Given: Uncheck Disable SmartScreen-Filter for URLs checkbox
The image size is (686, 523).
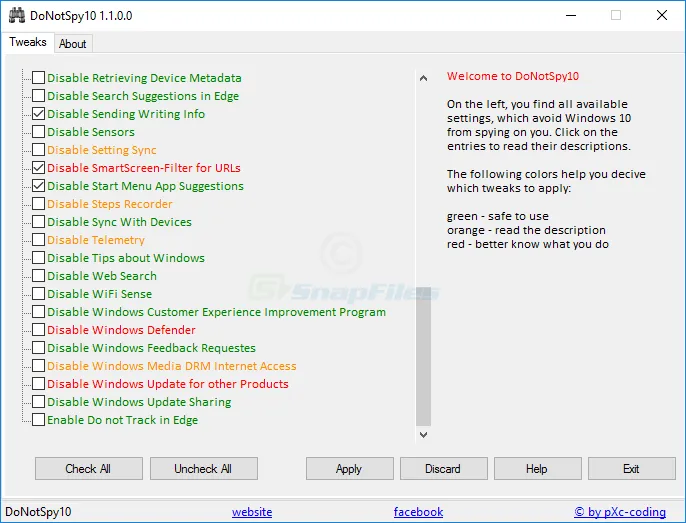Looking at the screenshot, I should [38, 168].
